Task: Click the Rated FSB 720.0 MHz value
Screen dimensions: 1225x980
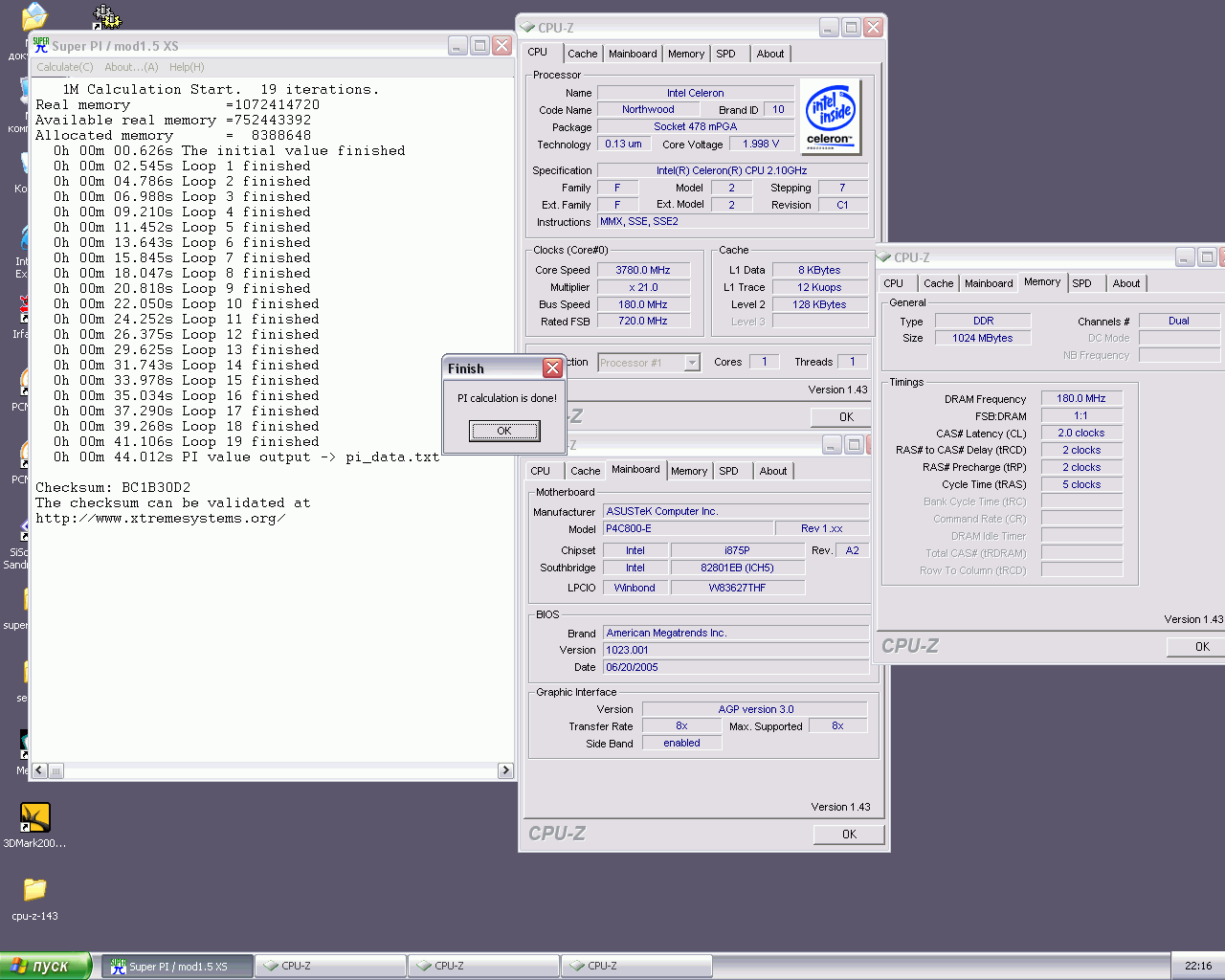Action: click(643, 321)
